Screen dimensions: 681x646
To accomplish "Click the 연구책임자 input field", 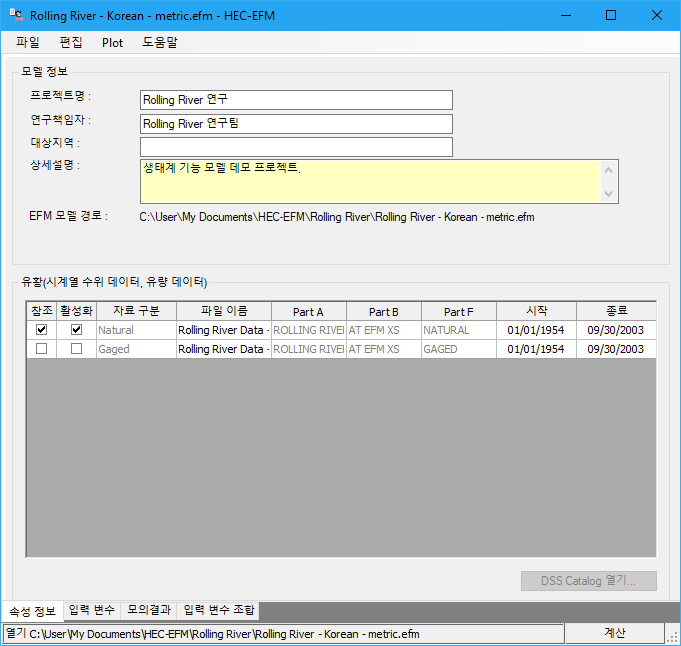I will pos(296,124).
